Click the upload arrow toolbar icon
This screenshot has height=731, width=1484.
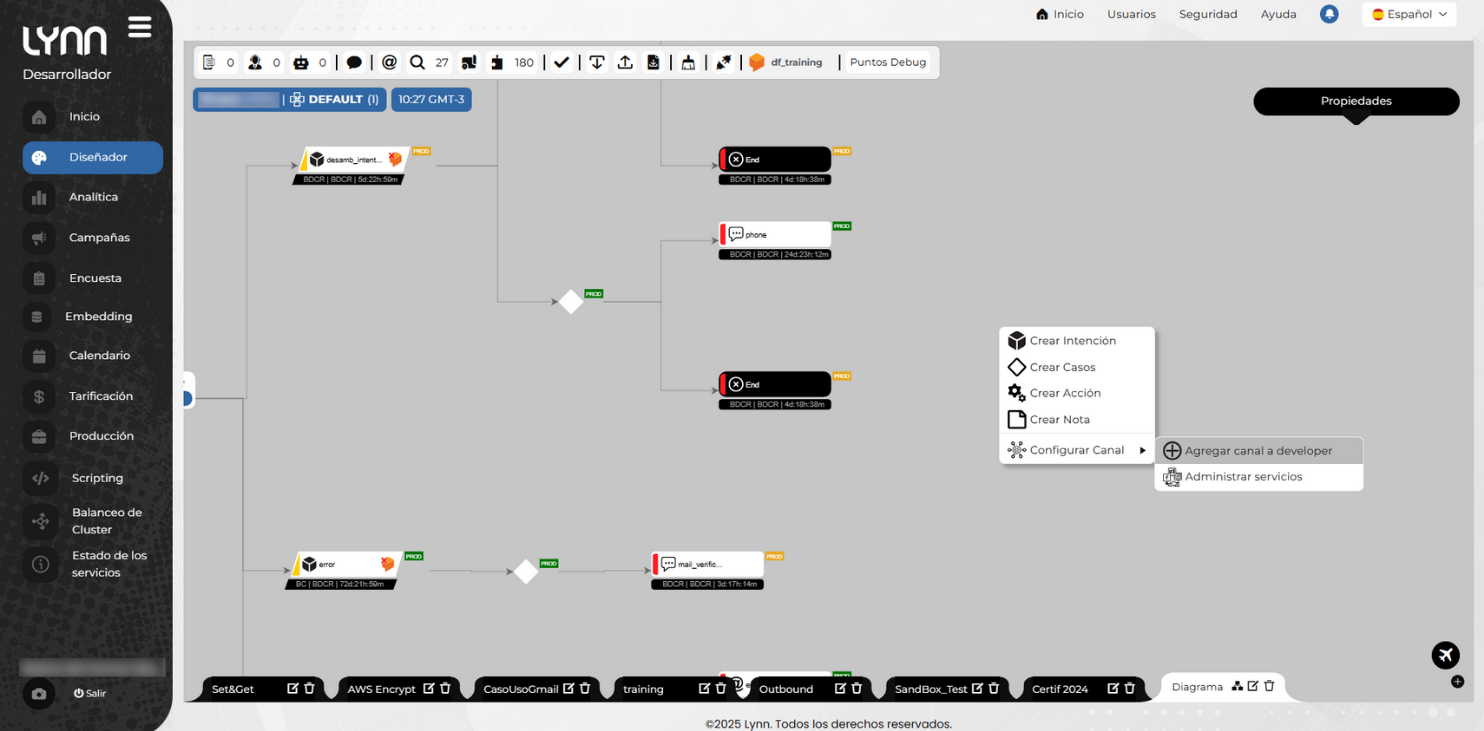click(625, 62)
